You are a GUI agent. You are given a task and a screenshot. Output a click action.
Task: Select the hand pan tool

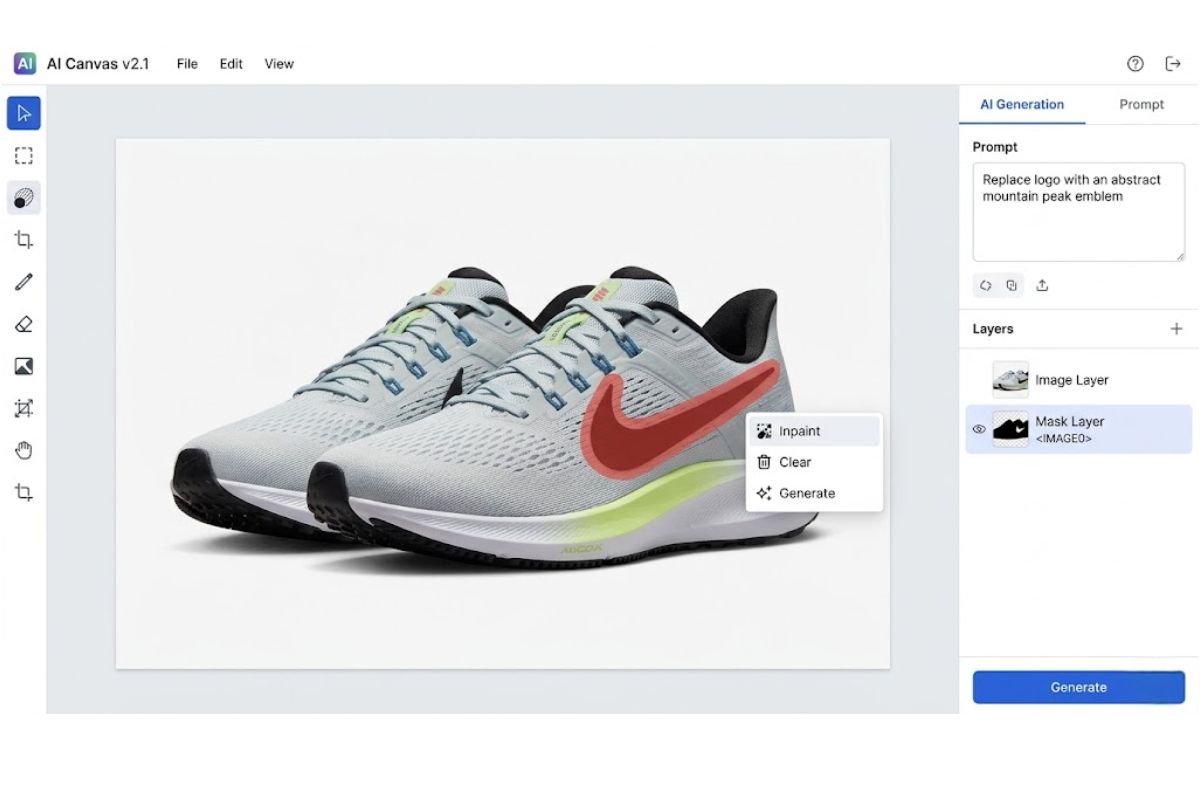(x=24, y=450)
